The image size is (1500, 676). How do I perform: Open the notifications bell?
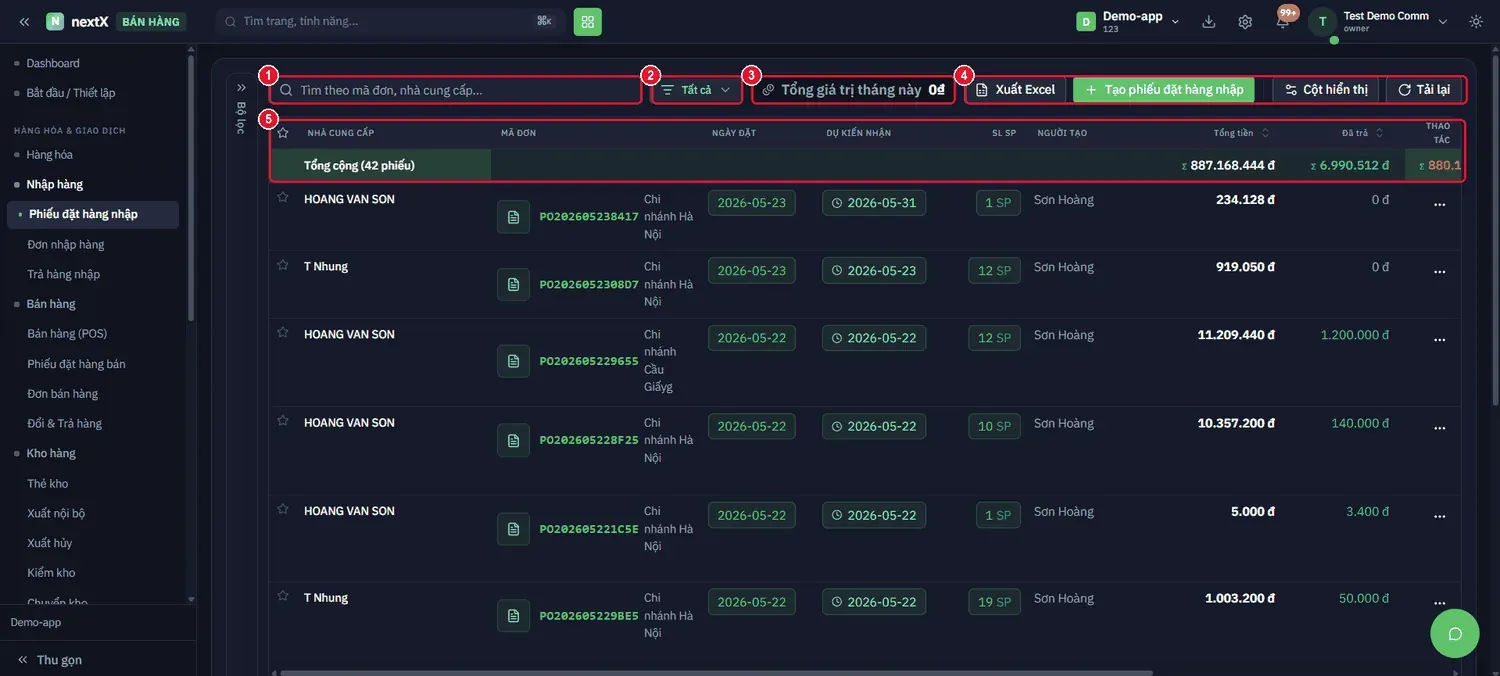(x=1282, y=22)
